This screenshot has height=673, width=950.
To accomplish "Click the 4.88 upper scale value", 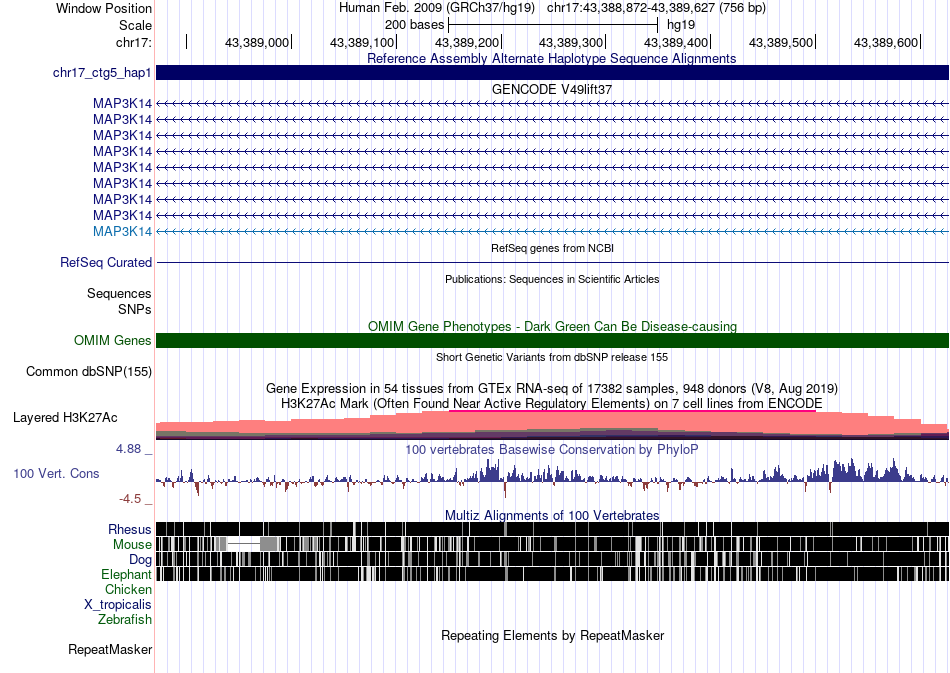I will [128, 449].
